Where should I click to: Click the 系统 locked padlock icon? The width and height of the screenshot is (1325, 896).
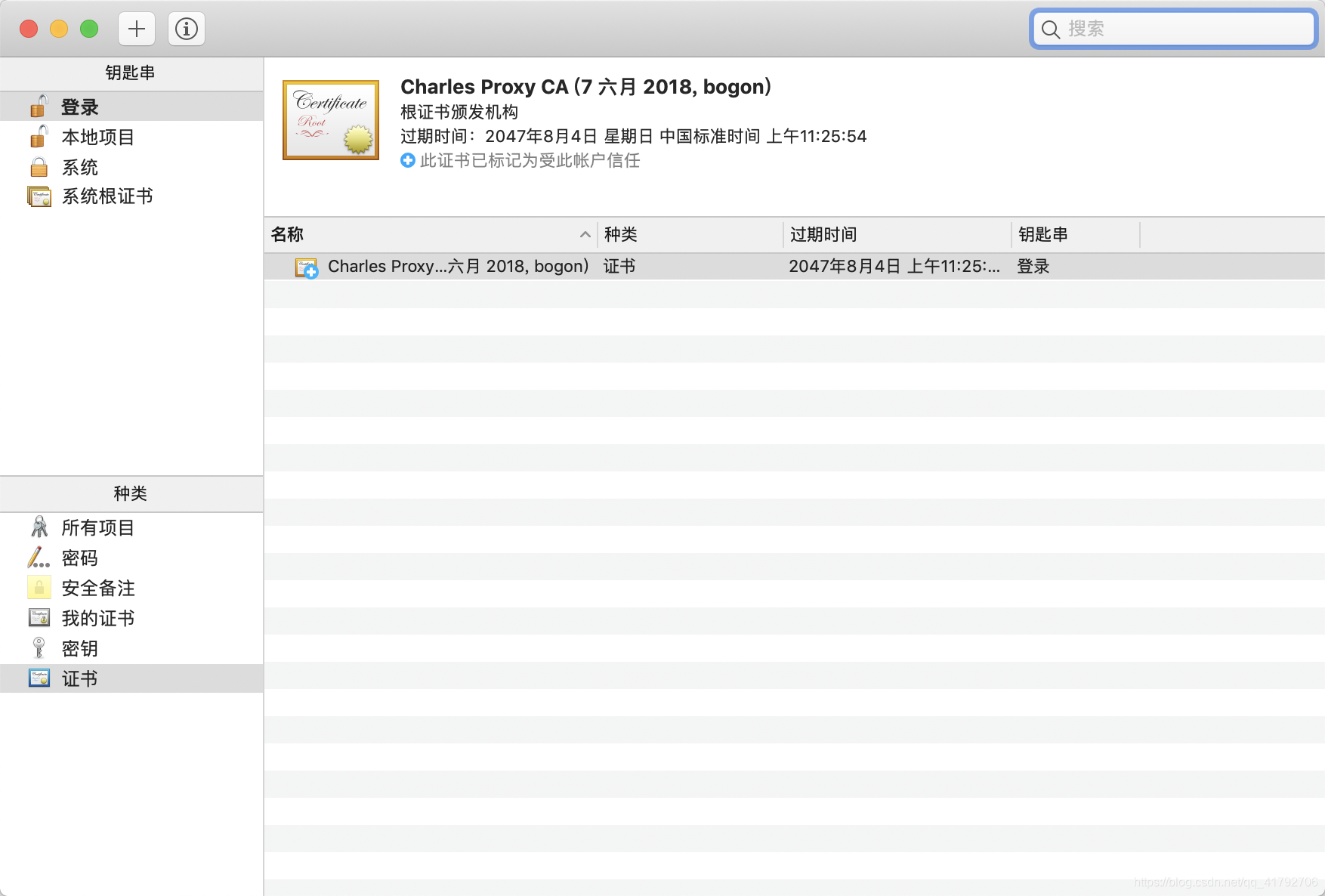click(39, 167)
